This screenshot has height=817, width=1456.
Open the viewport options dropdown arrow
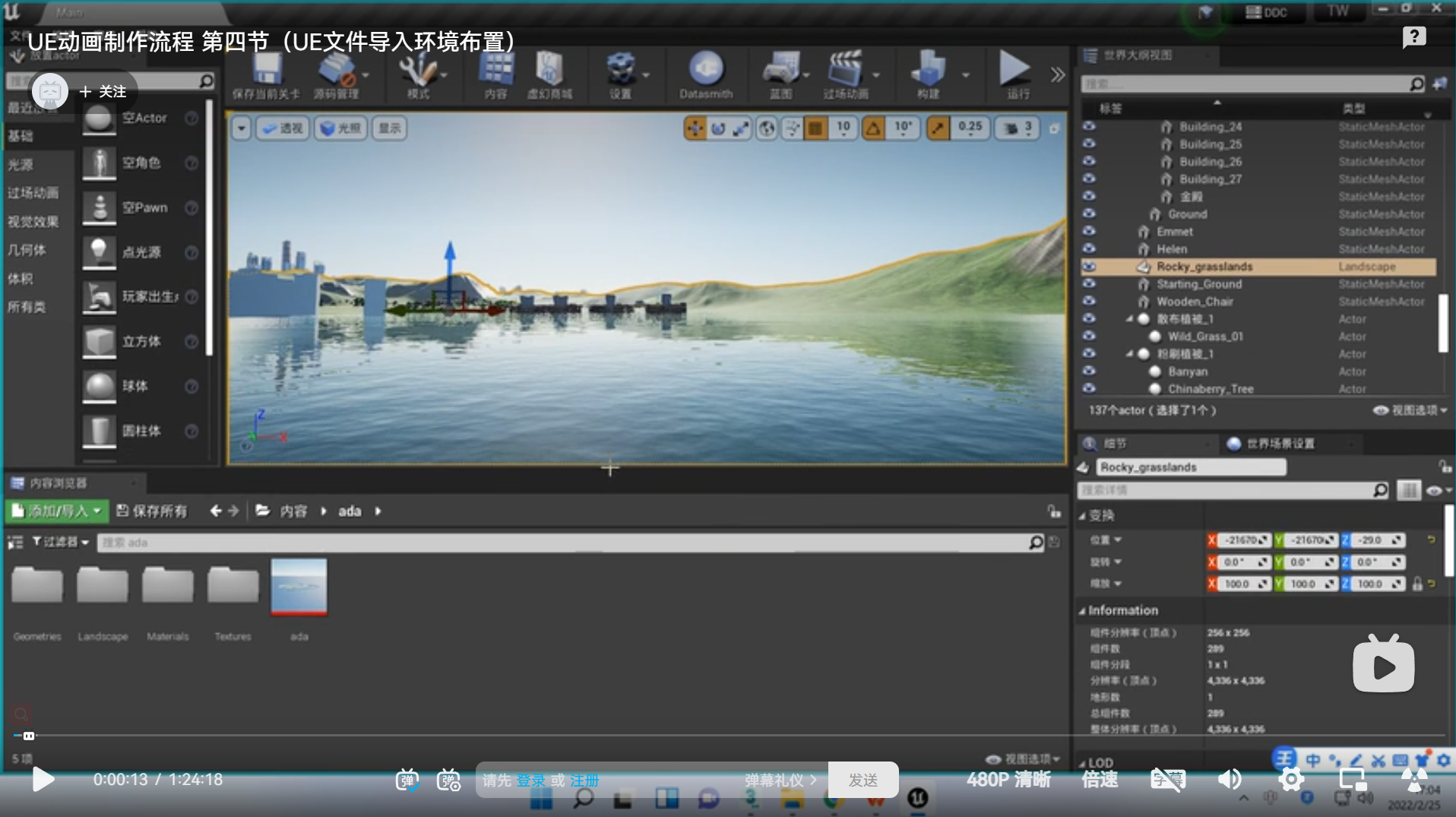[242, 128]
